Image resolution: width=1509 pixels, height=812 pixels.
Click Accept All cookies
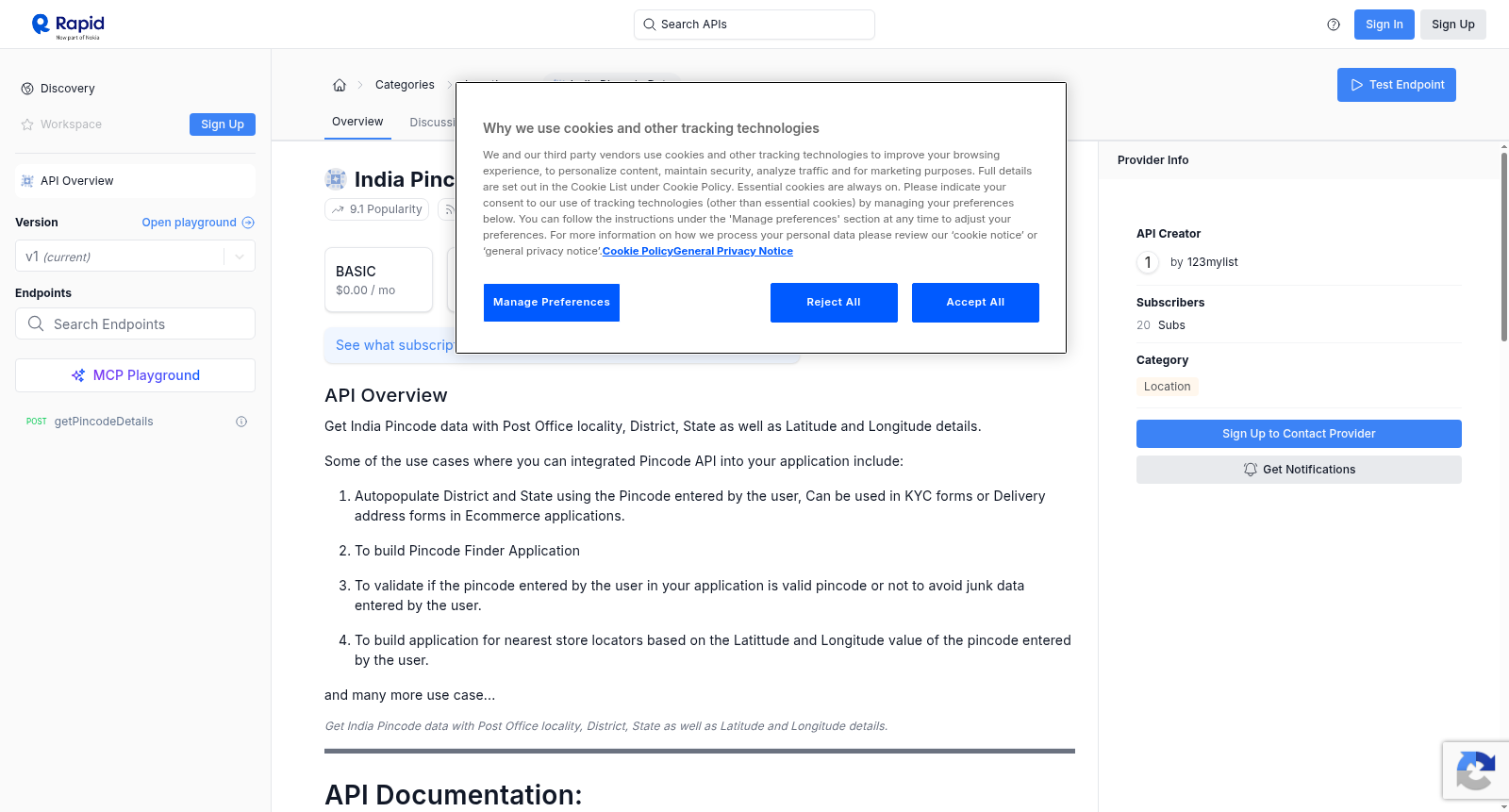coord(975,303)
